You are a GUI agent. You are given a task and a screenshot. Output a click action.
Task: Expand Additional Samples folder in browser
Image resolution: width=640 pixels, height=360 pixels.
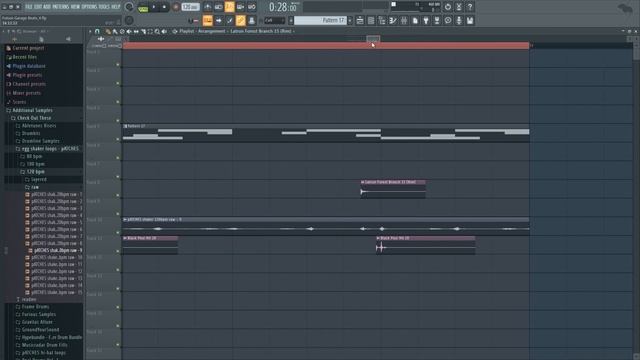tap(32, 110)
